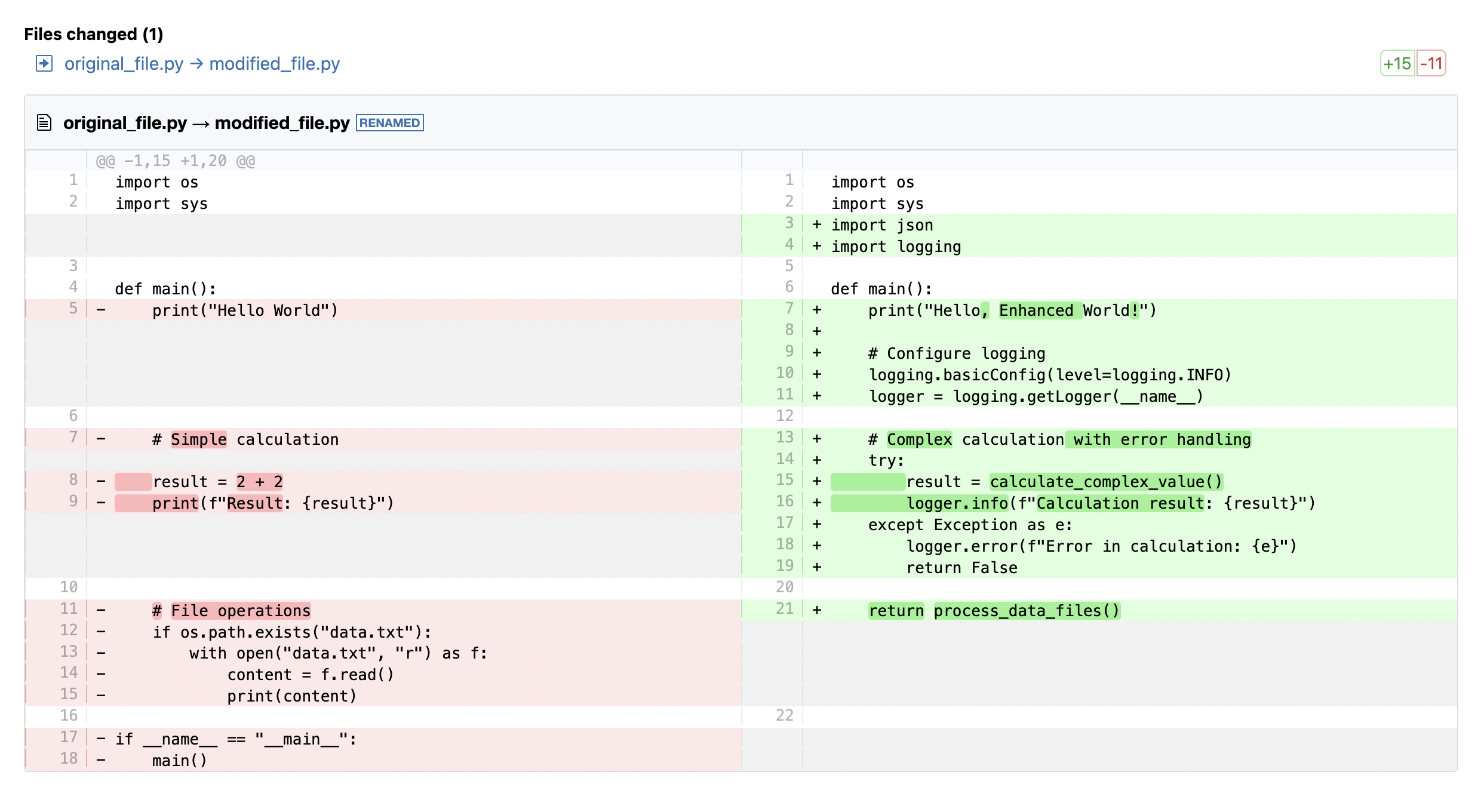The image size is (1481, 812).
Task: Click the document icon in the diff header
Action: tap(44, 122)
